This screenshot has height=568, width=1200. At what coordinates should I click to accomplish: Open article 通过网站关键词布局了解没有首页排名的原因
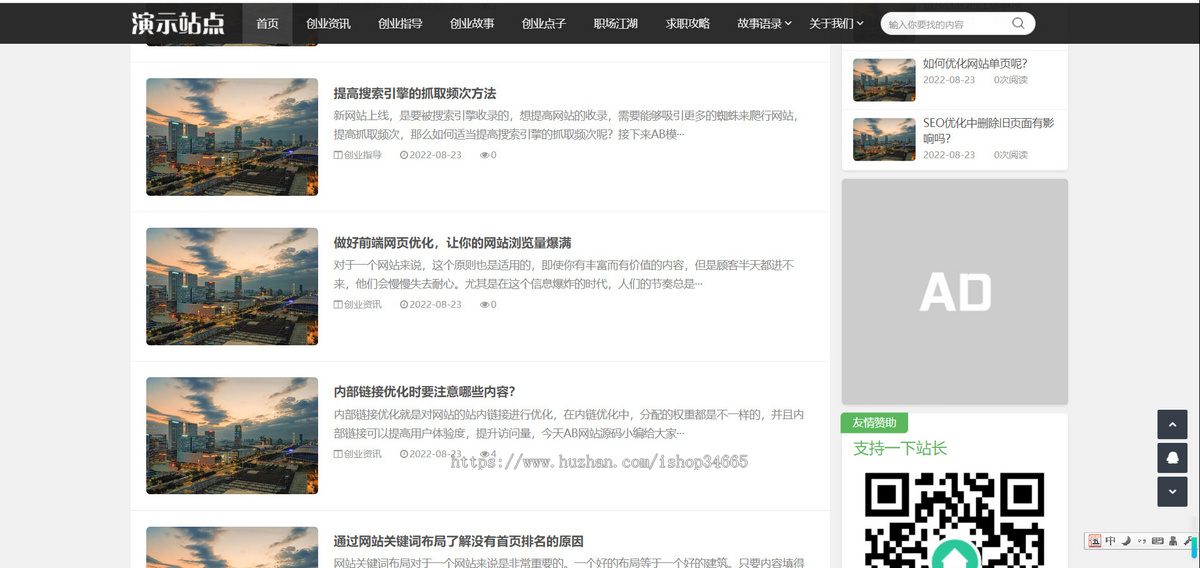pyautogui.click(x=458, y=541)
